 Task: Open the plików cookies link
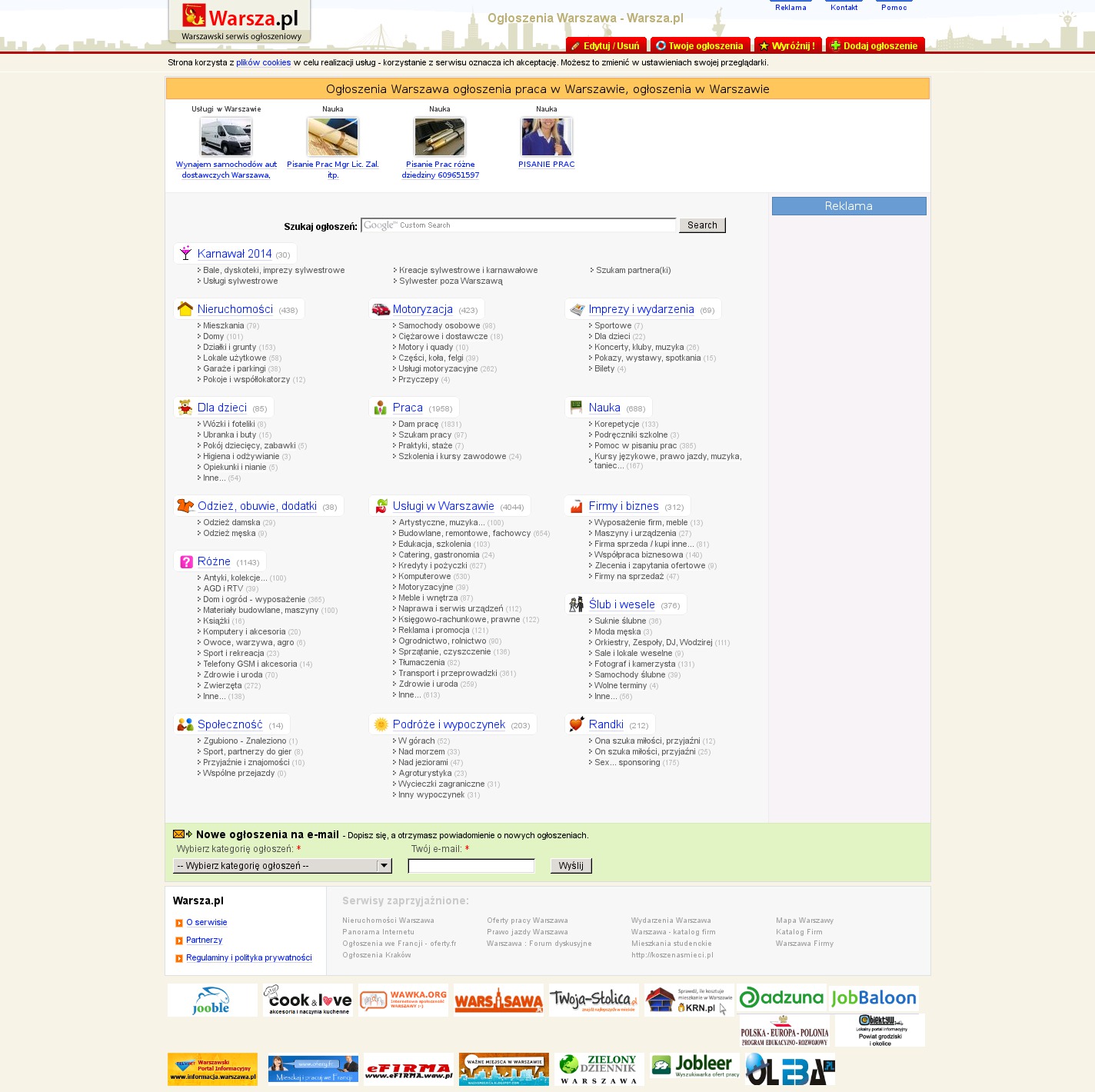click(263, 63)
